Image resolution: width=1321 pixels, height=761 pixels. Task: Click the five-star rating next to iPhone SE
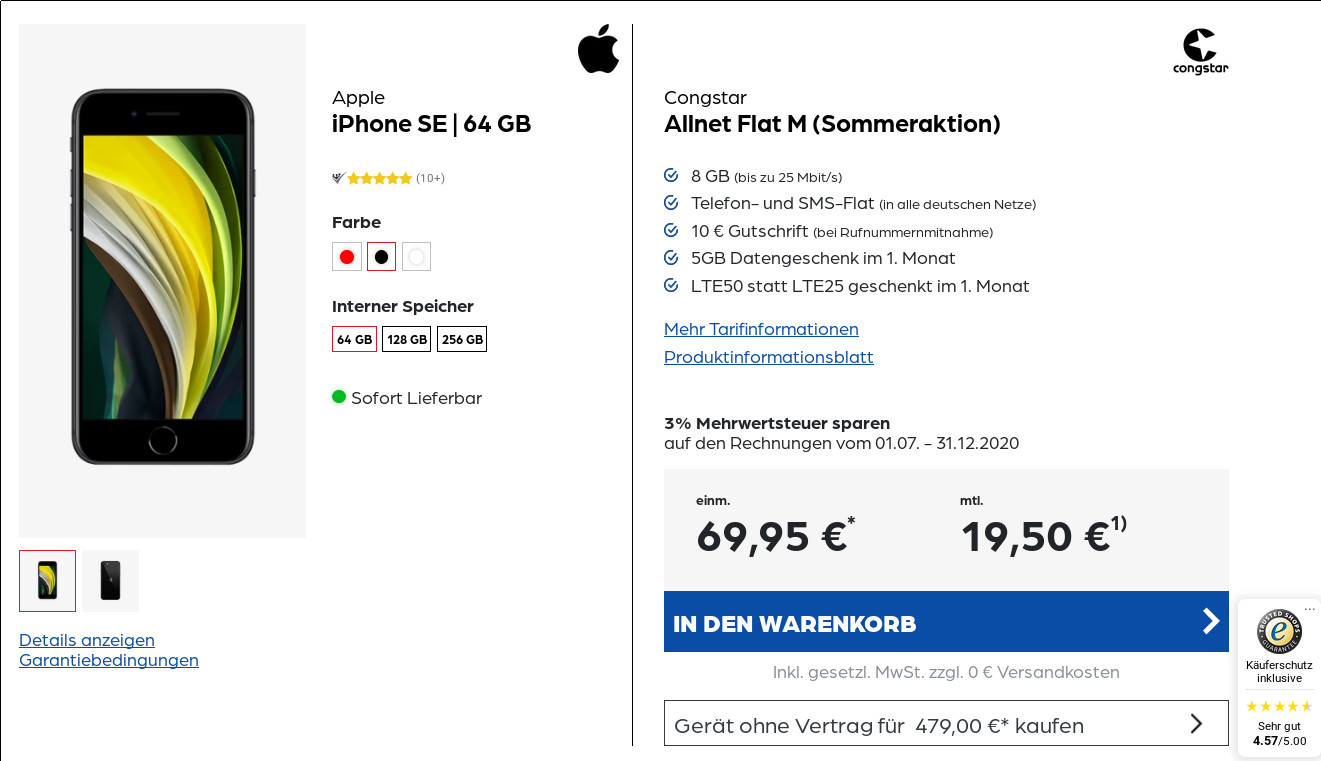tap(379, 178)
